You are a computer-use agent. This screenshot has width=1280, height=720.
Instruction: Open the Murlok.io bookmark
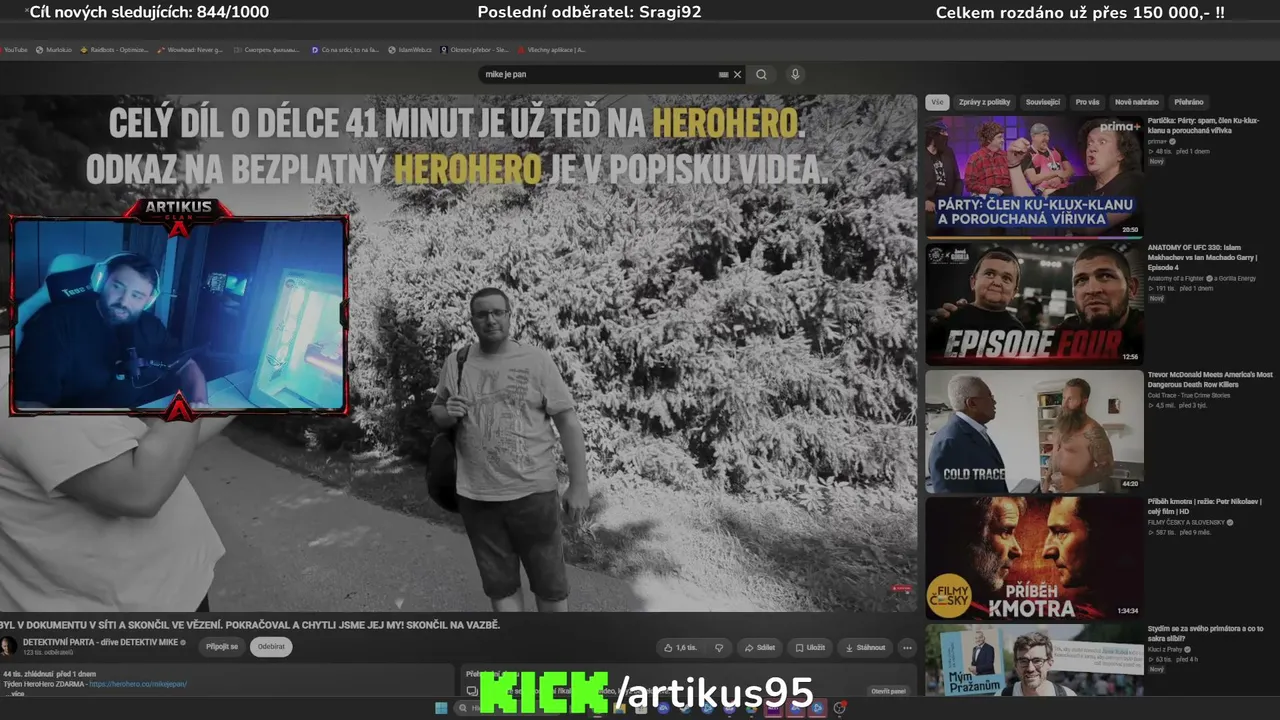click(54, 49)
